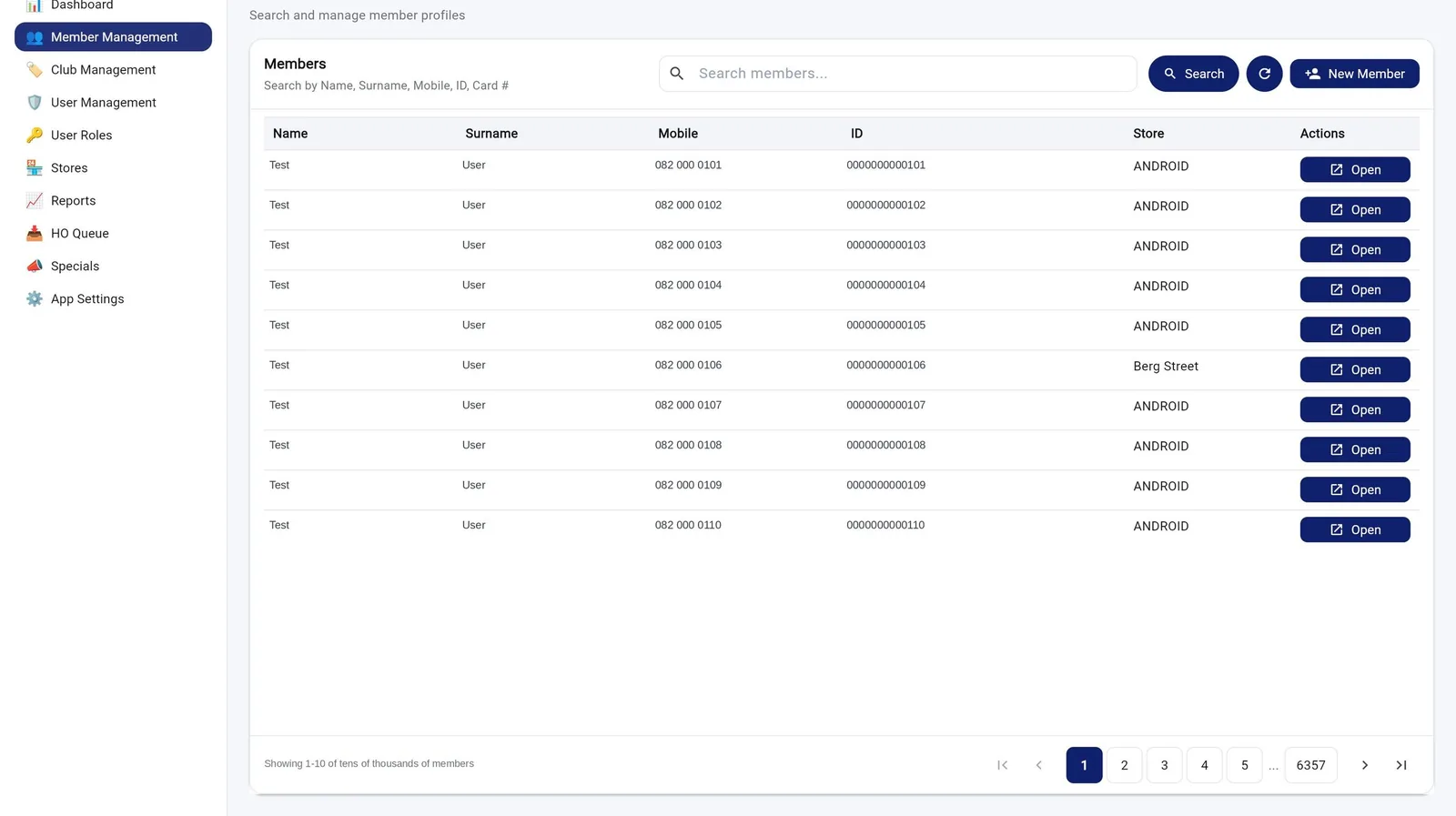Click the Specials megaphone icon

(x=35, y=267)
